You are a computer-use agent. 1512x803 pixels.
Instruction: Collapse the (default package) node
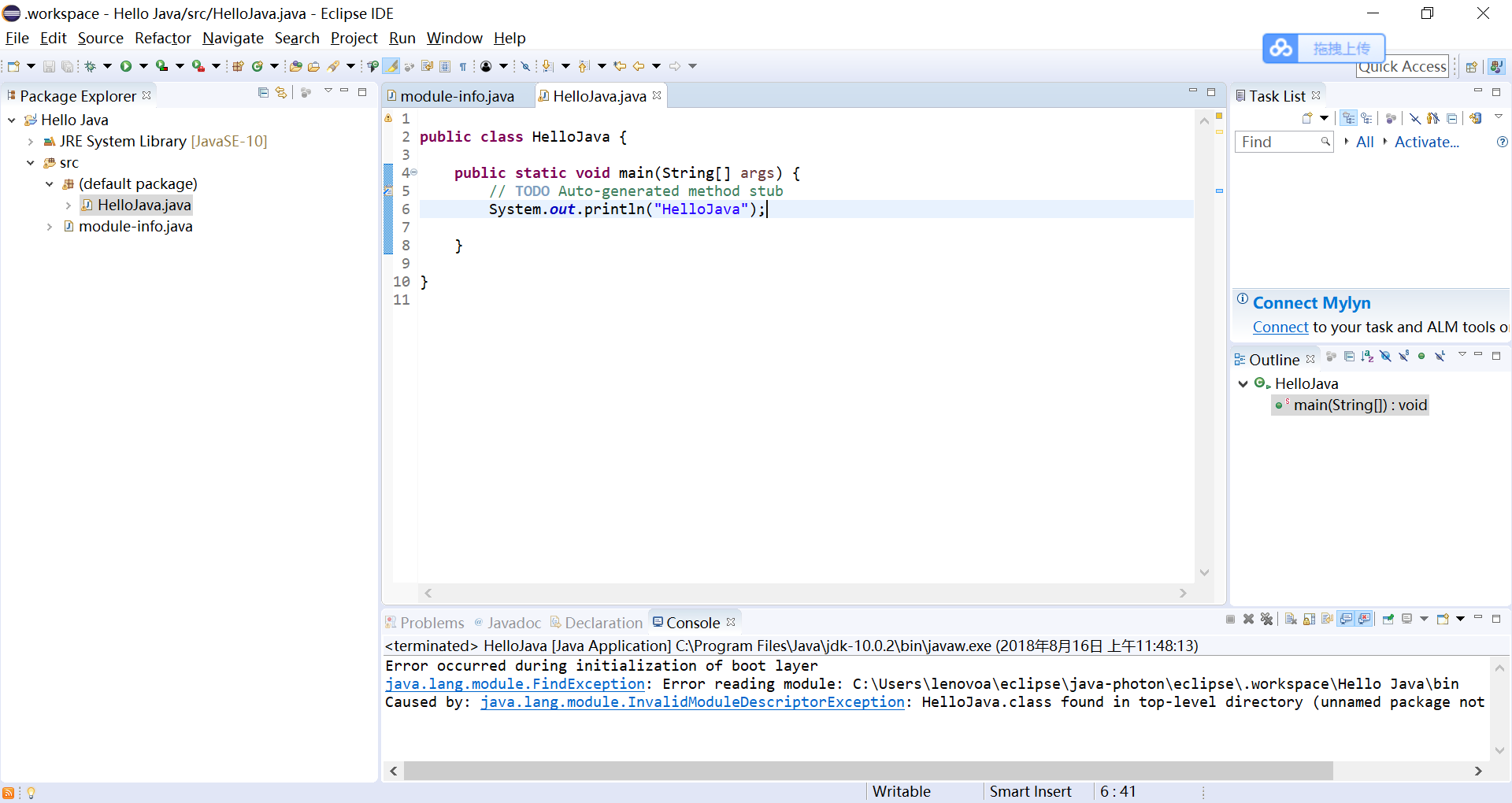50,184
